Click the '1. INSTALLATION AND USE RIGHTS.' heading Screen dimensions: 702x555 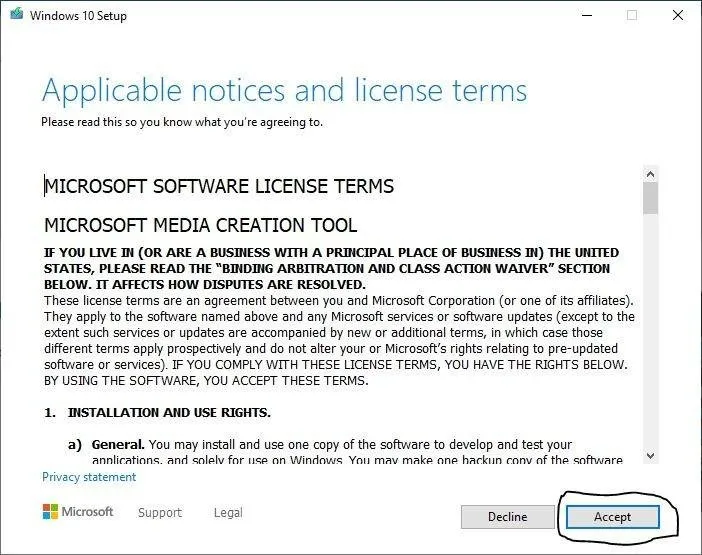point(157,413)
